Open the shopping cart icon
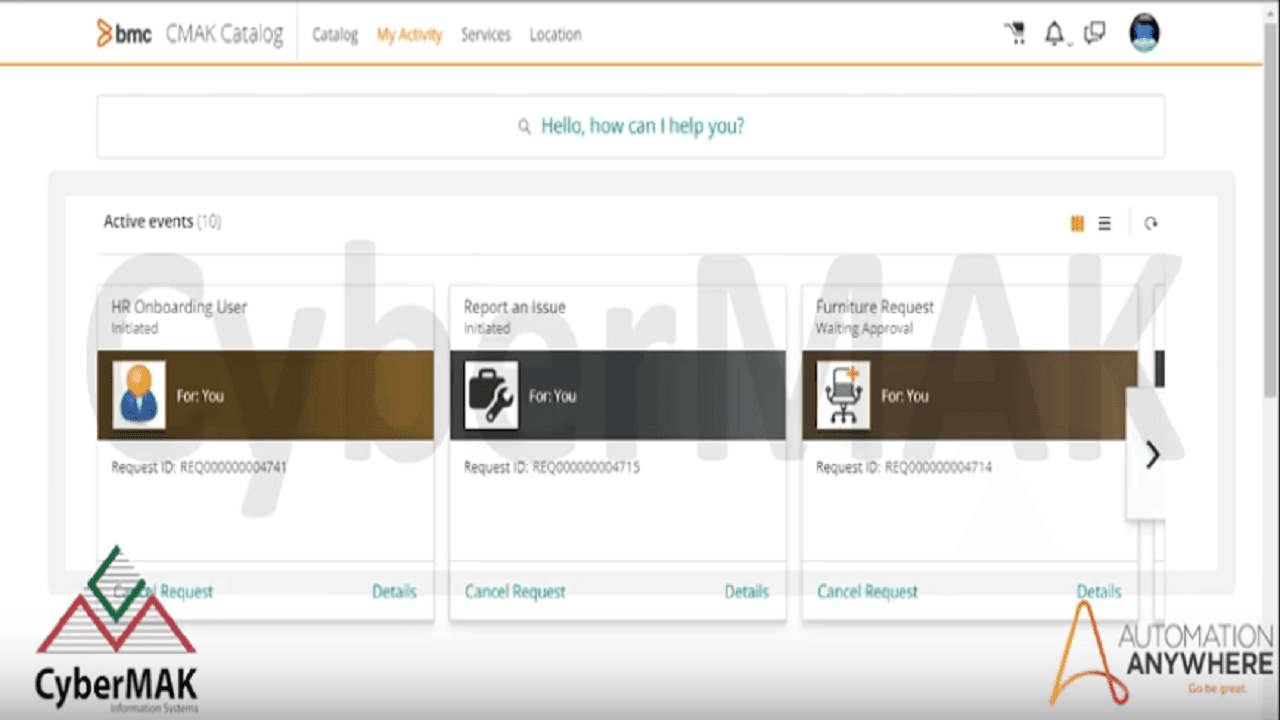This screenshot has height=720, width=1280. click(x=1015, y=34)
